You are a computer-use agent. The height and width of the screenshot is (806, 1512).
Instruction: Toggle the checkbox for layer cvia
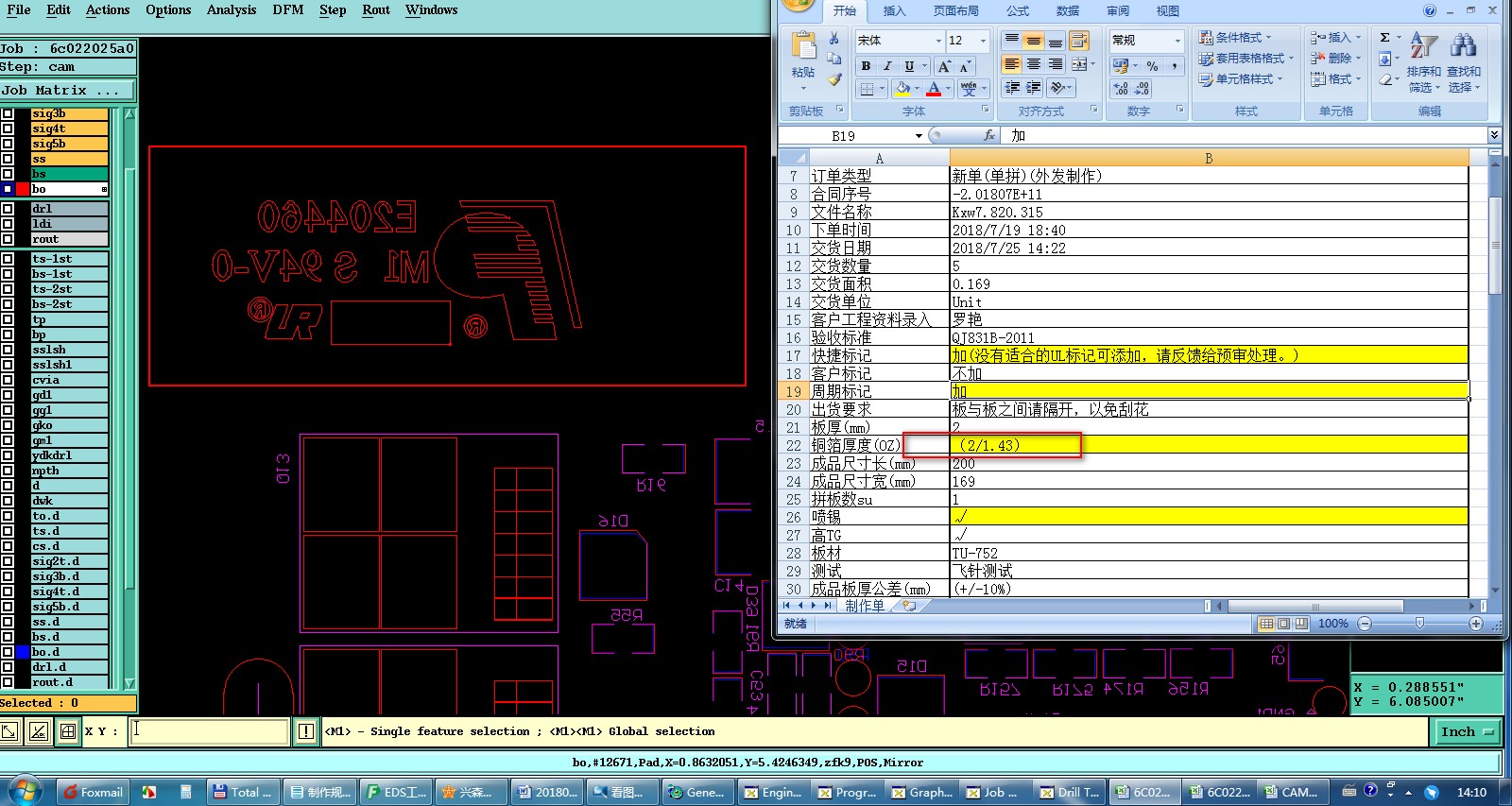point(8,380)
